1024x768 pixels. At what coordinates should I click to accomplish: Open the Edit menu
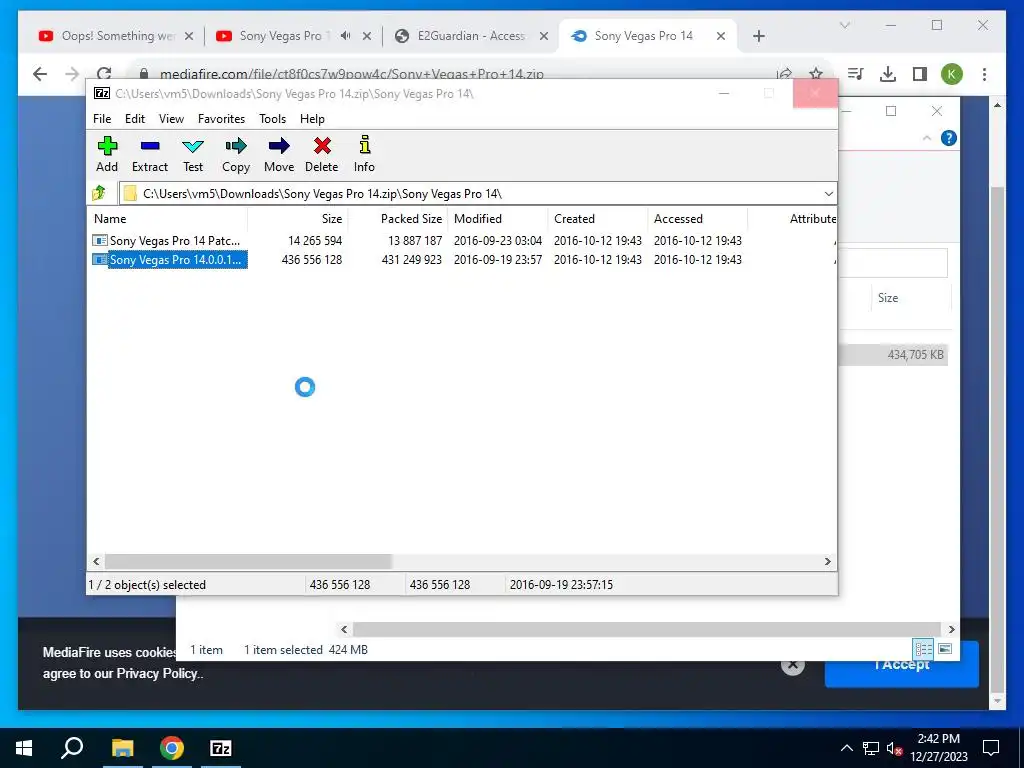135,119
